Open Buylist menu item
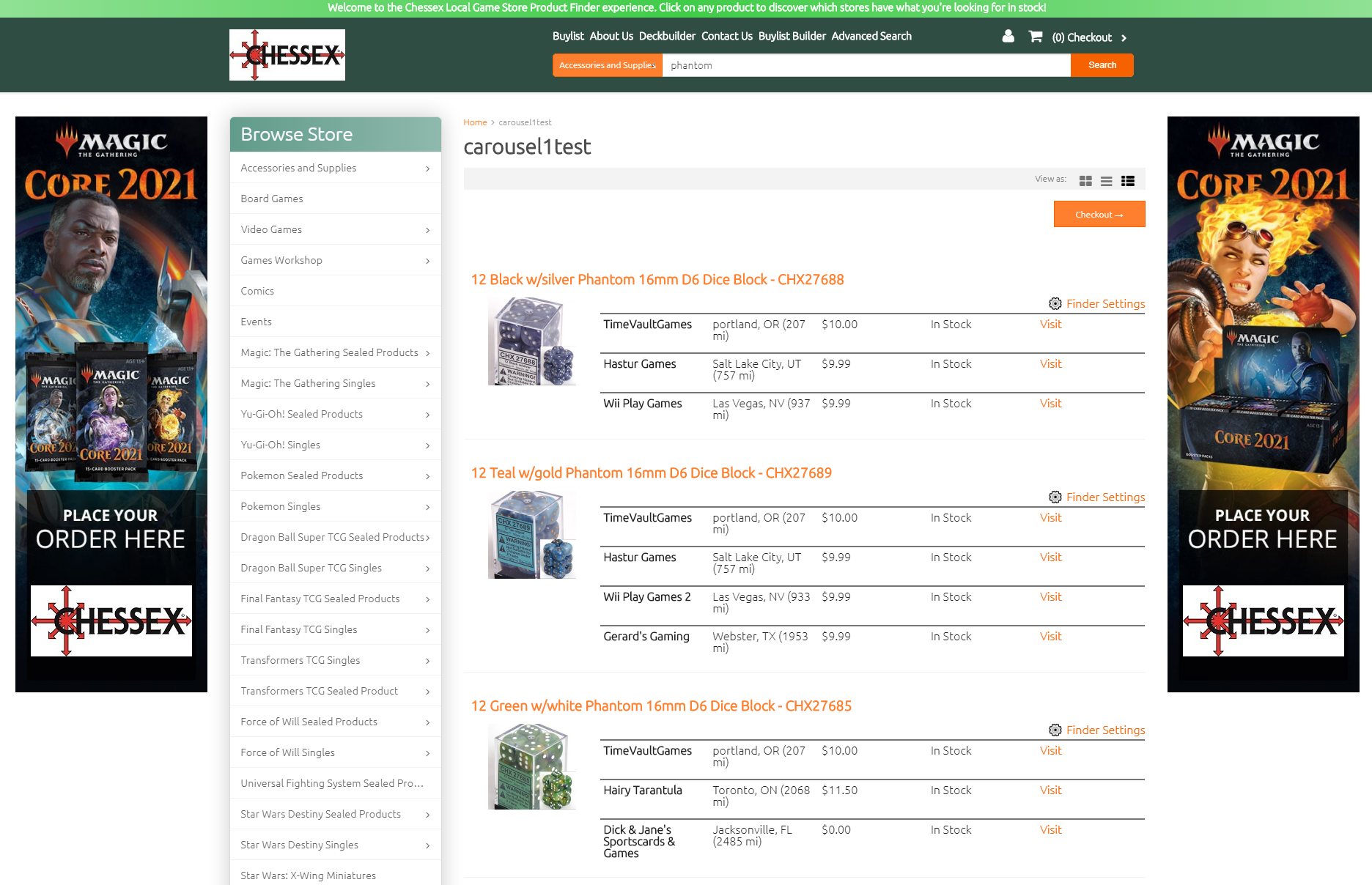Screen dimensions: 1372x885 pyautogui.click(x=568, y=36)
